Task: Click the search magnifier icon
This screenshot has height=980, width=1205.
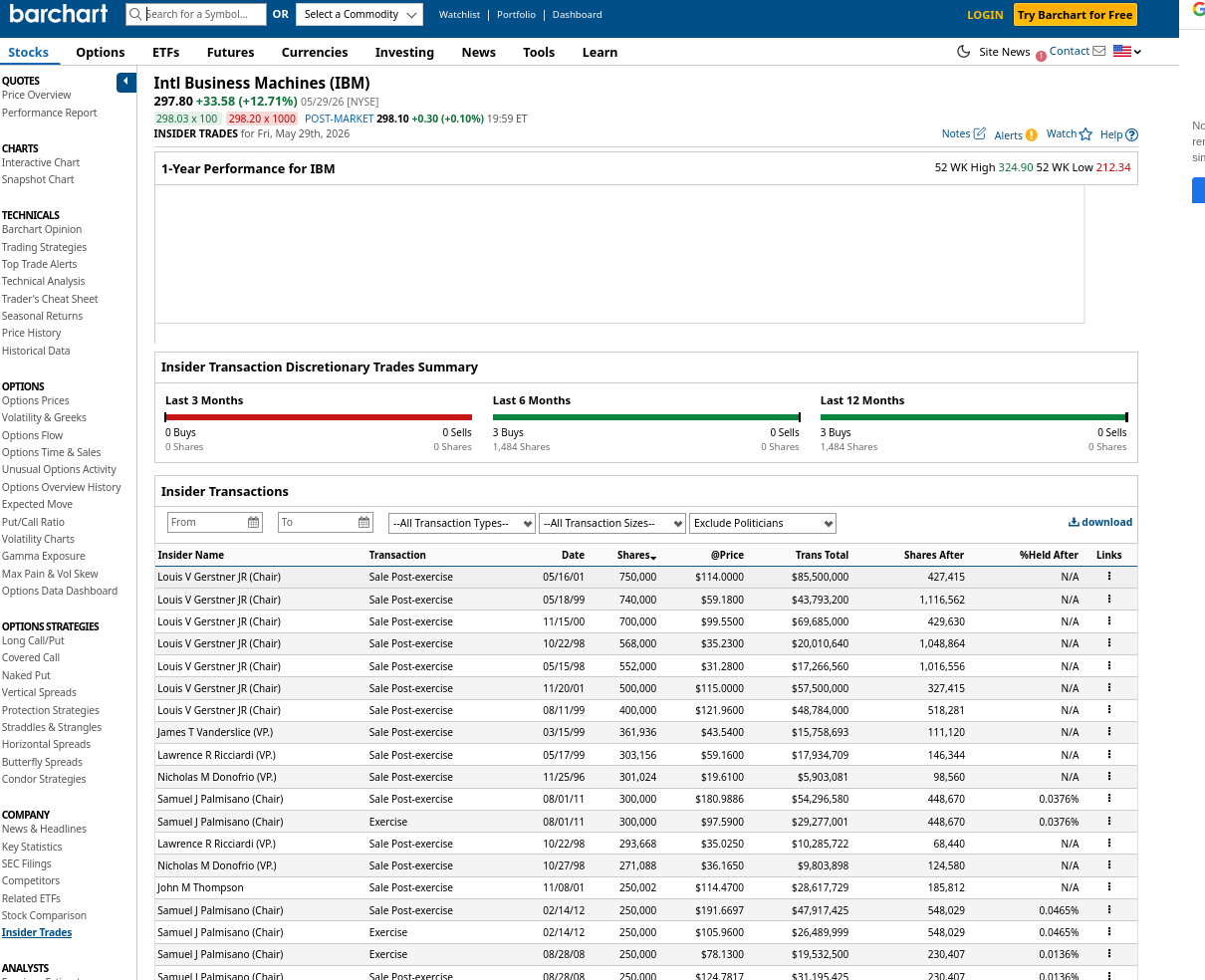Action: [x=136, y=14]
